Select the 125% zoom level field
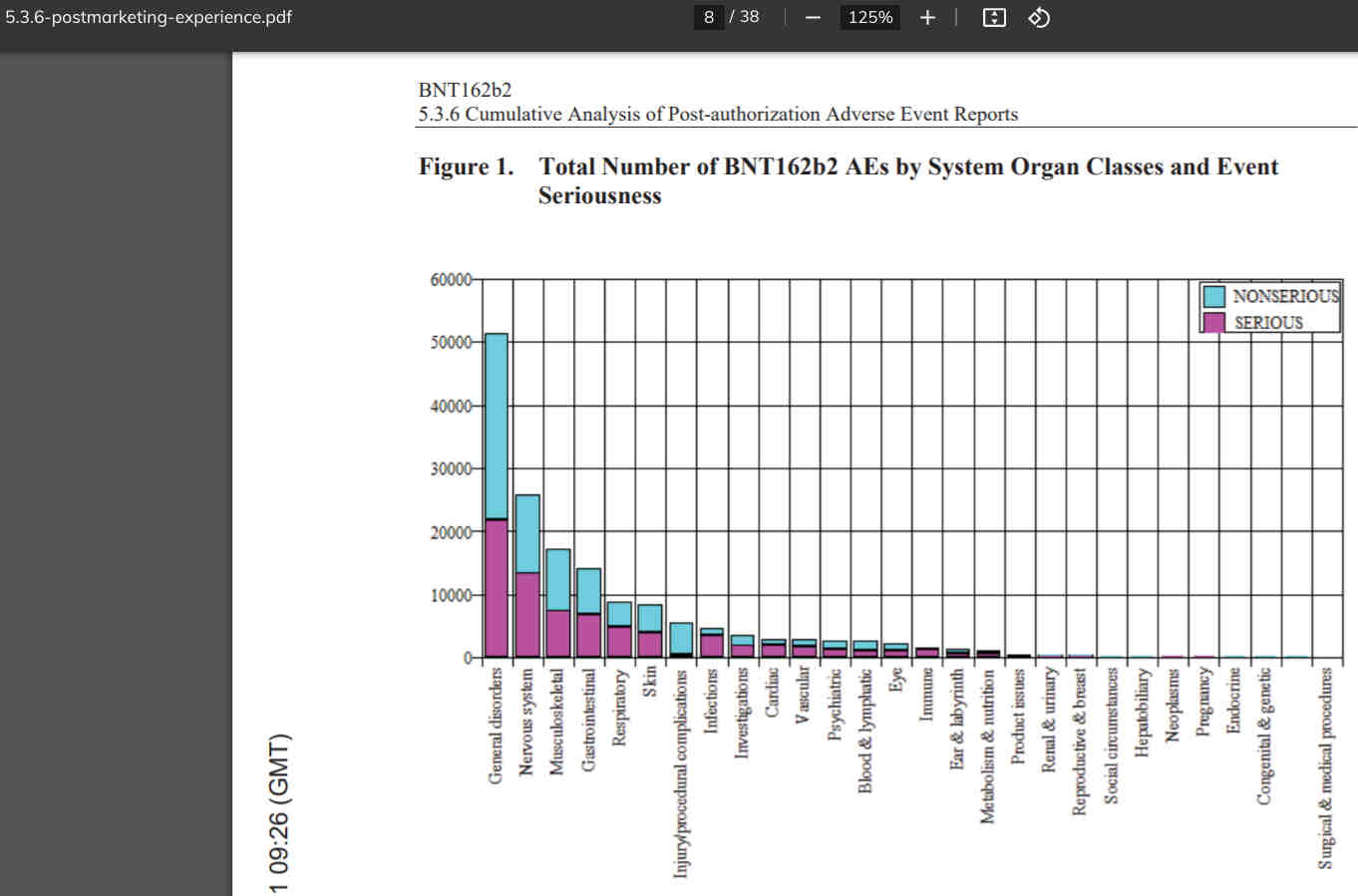The height and width of the screenshot is (896, 1358). point(870,17)
